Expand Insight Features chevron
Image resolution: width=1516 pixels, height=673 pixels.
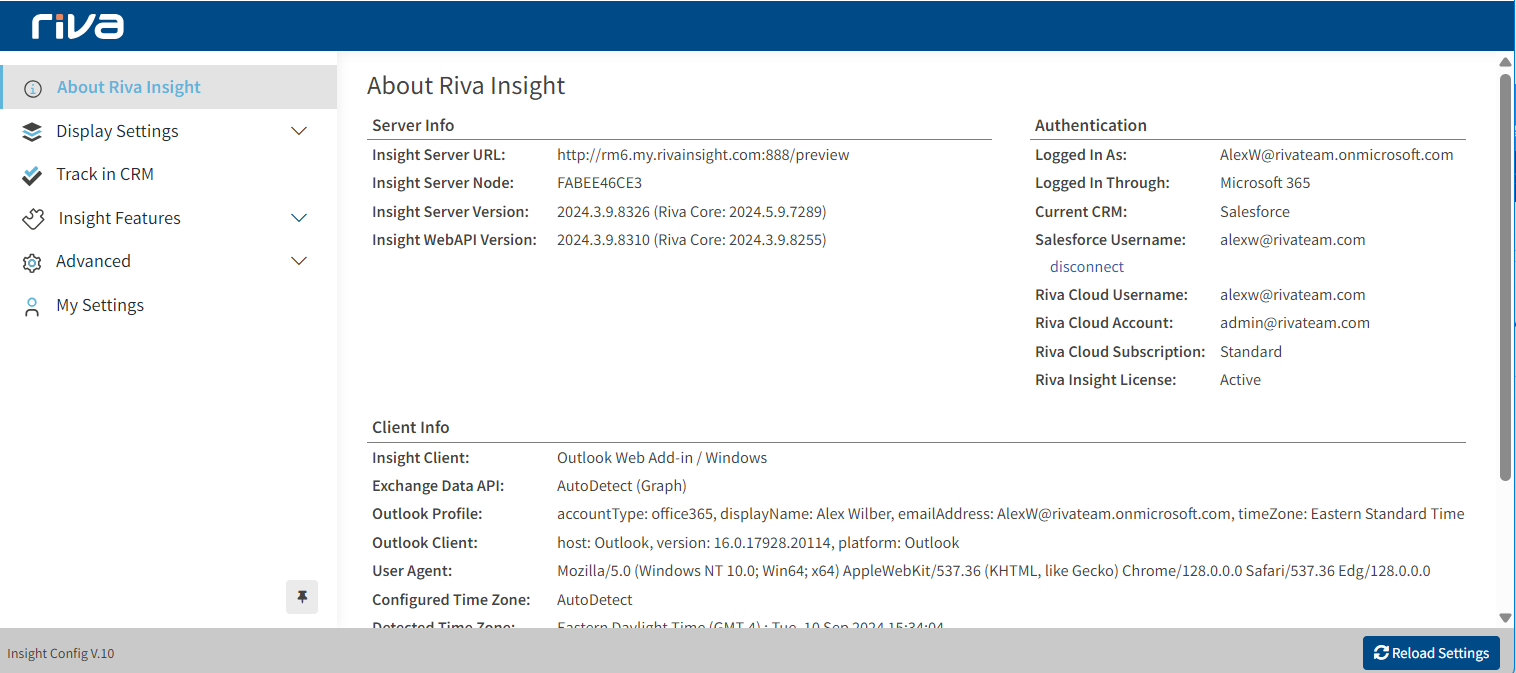[299, 218]
